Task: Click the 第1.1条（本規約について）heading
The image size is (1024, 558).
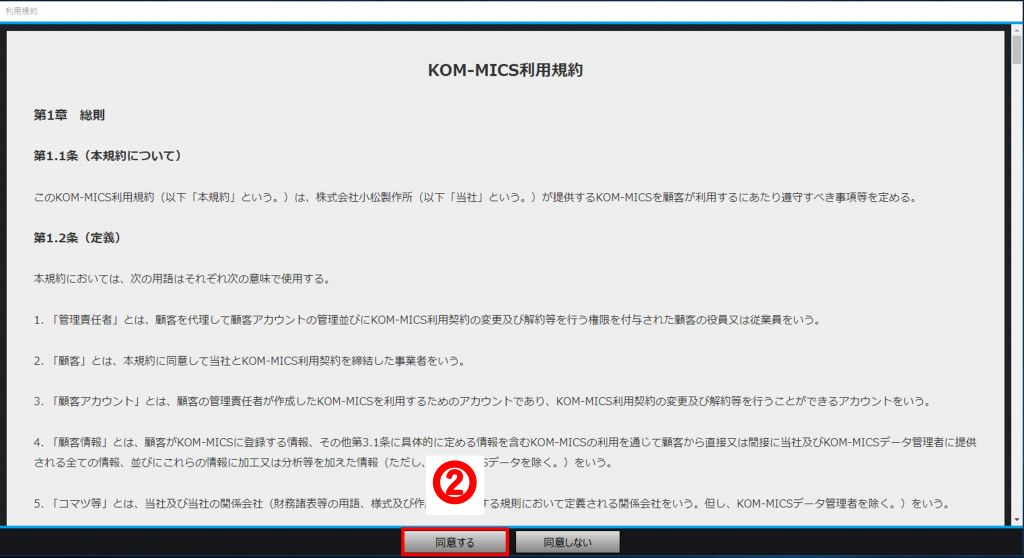Action: [108, 156]
